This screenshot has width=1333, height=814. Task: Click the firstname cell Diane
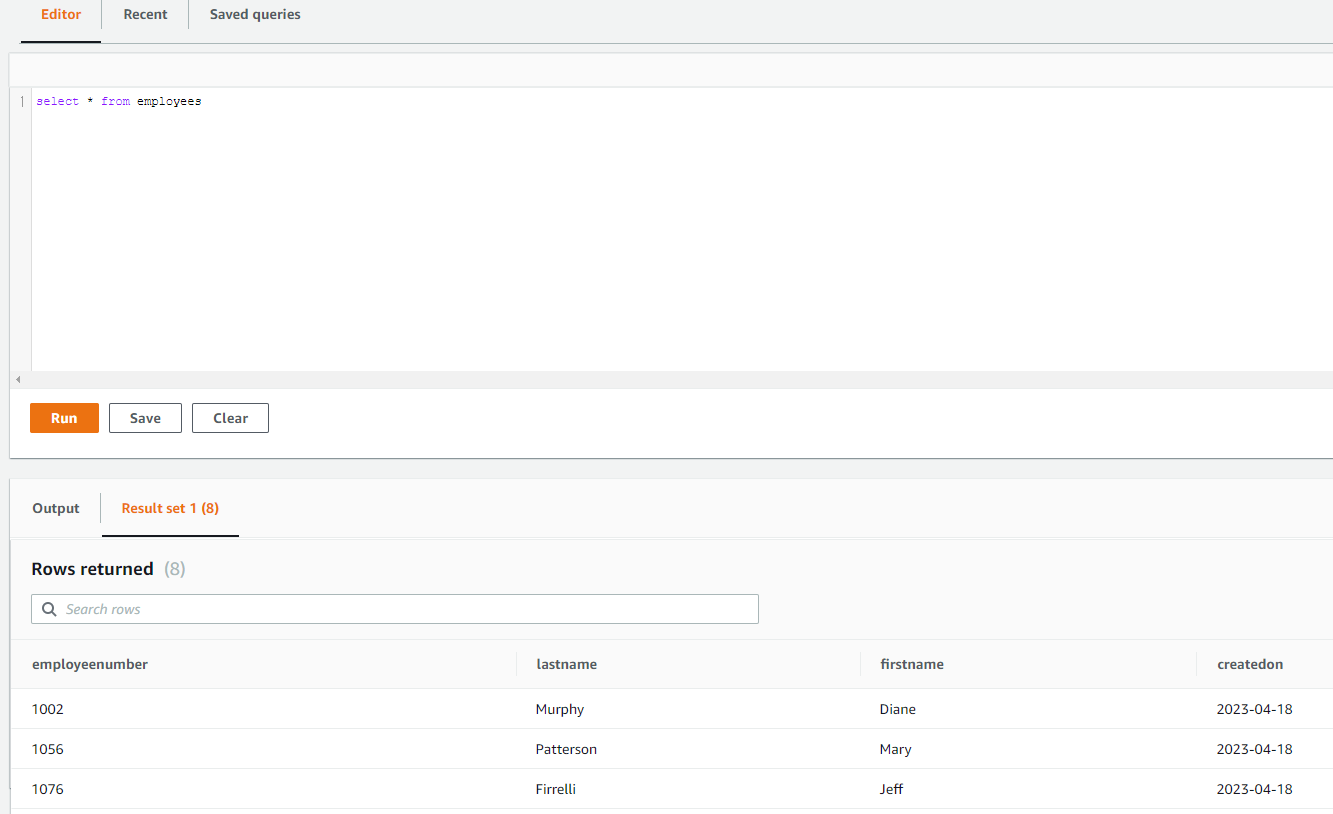[x=898, y=709]
